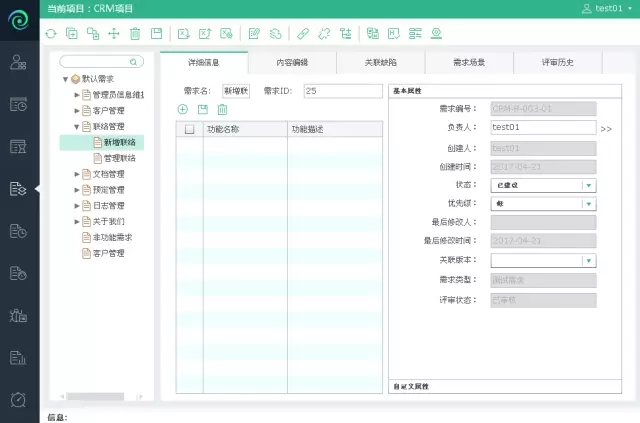Click the tree panel horizontal scrollbar
640x423 pixels.
(96, 396)
